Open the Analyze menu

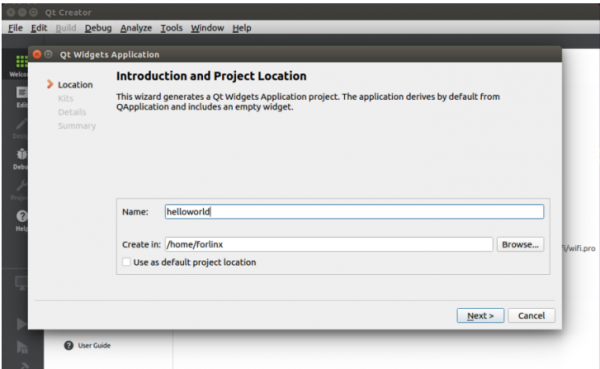click(136, 28)
